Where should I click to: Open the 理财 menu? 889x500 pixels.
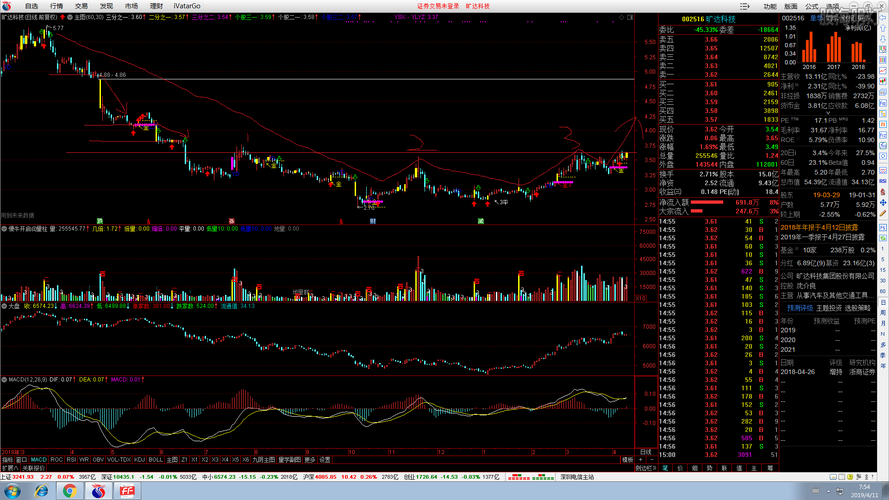[x=156, y=6]
